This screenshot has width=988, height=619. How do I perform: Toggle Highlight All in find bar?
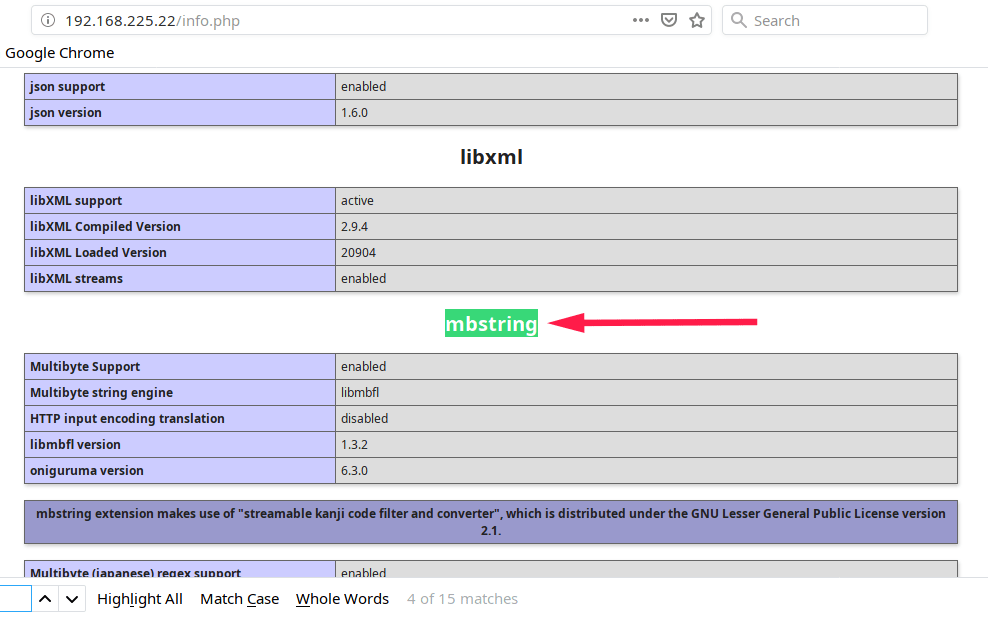pos(140,599)
